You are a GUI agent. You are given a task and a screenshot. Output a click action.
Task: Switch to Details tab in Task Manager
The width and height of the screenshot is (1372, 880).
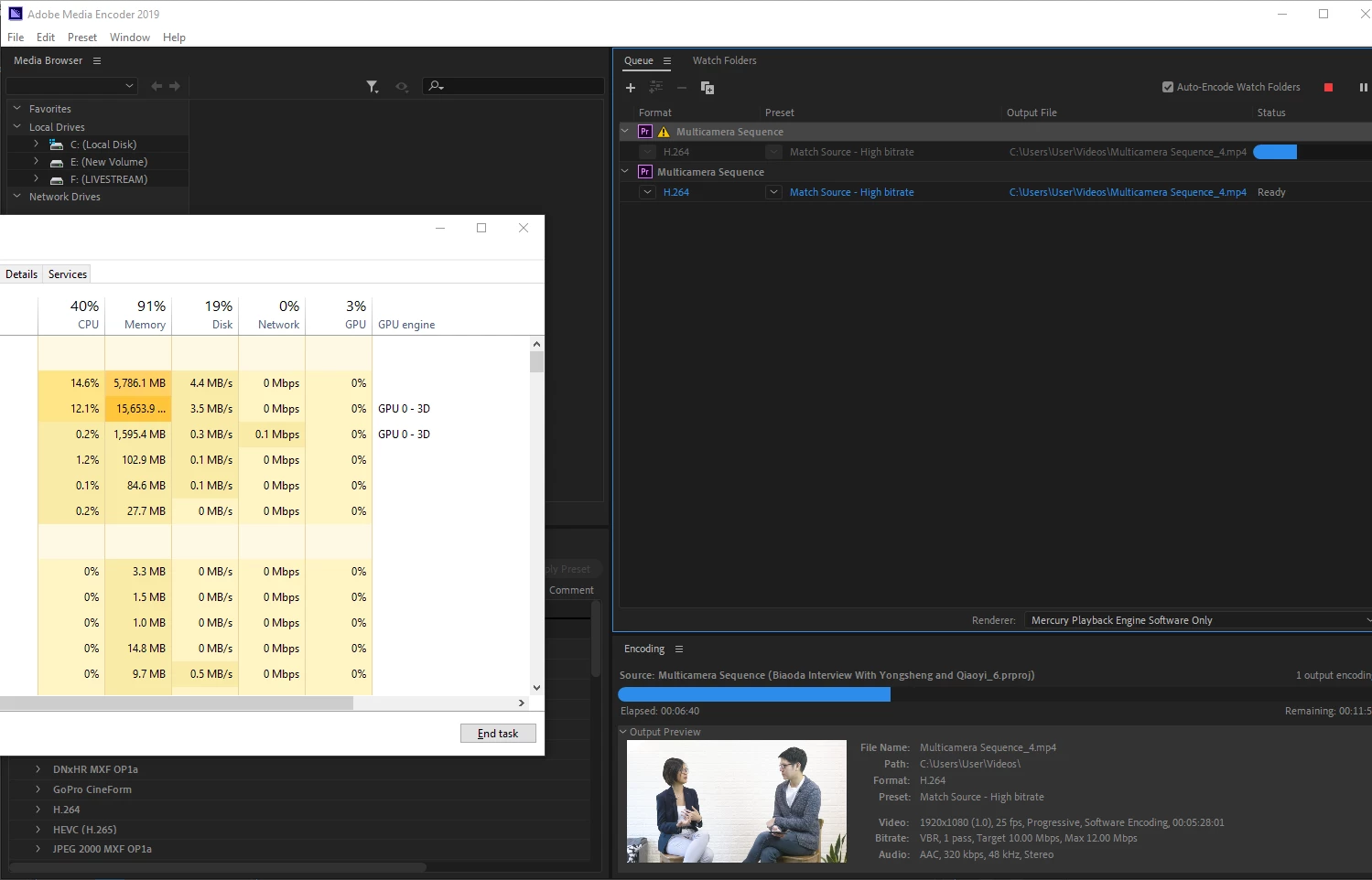21,274
